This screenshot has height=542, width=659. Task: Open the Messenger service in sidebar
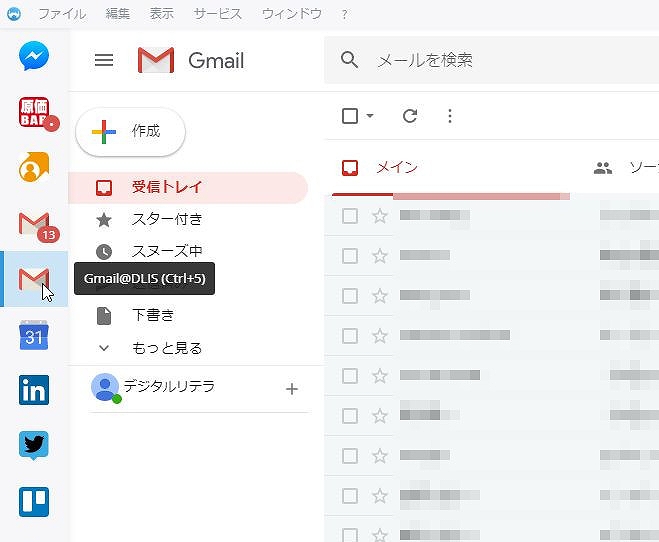point(34,56)
